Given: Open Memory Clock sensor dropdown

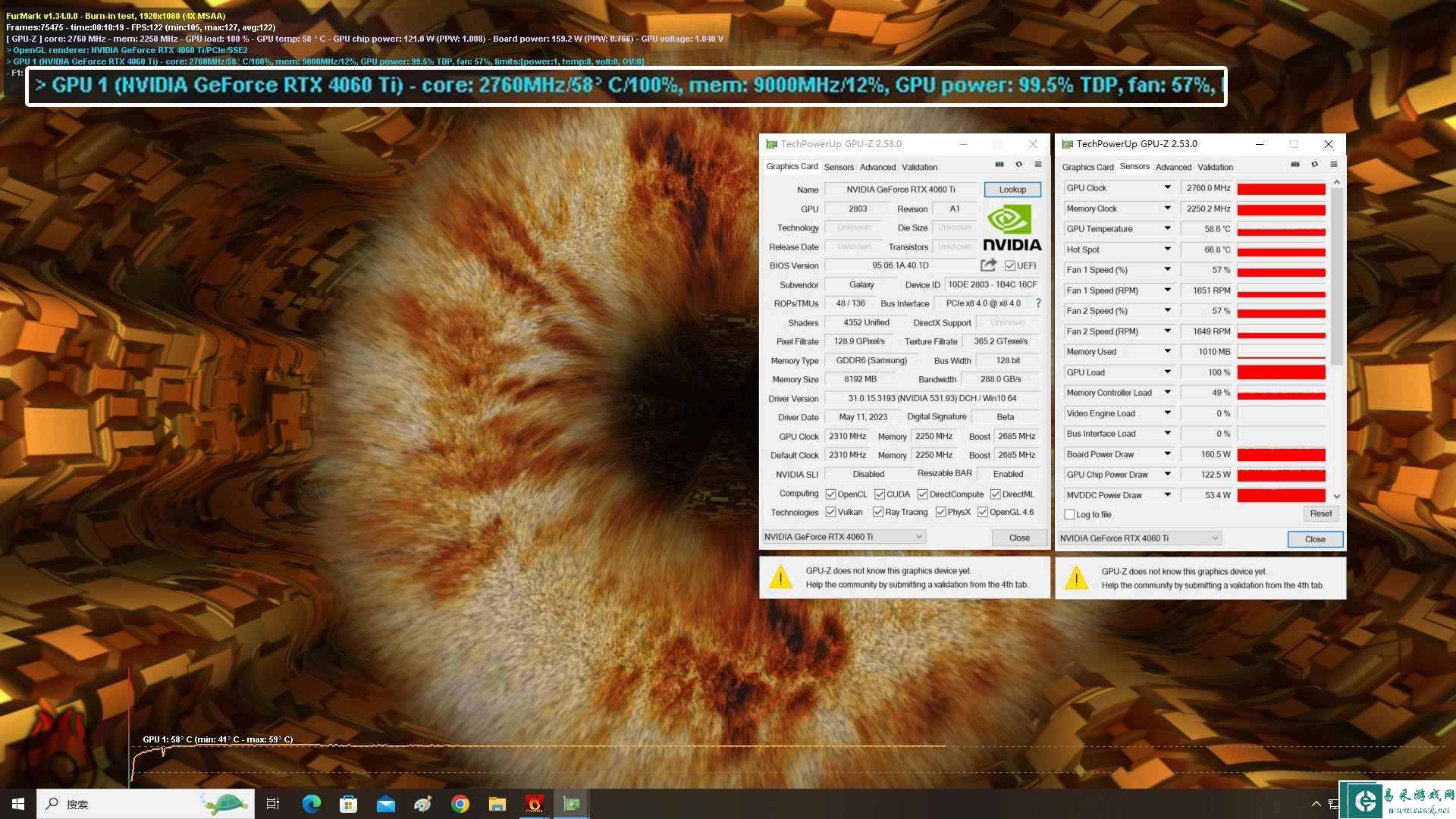Looking at the screenshot, I should pyautogui.click(x=1167, y=208).
